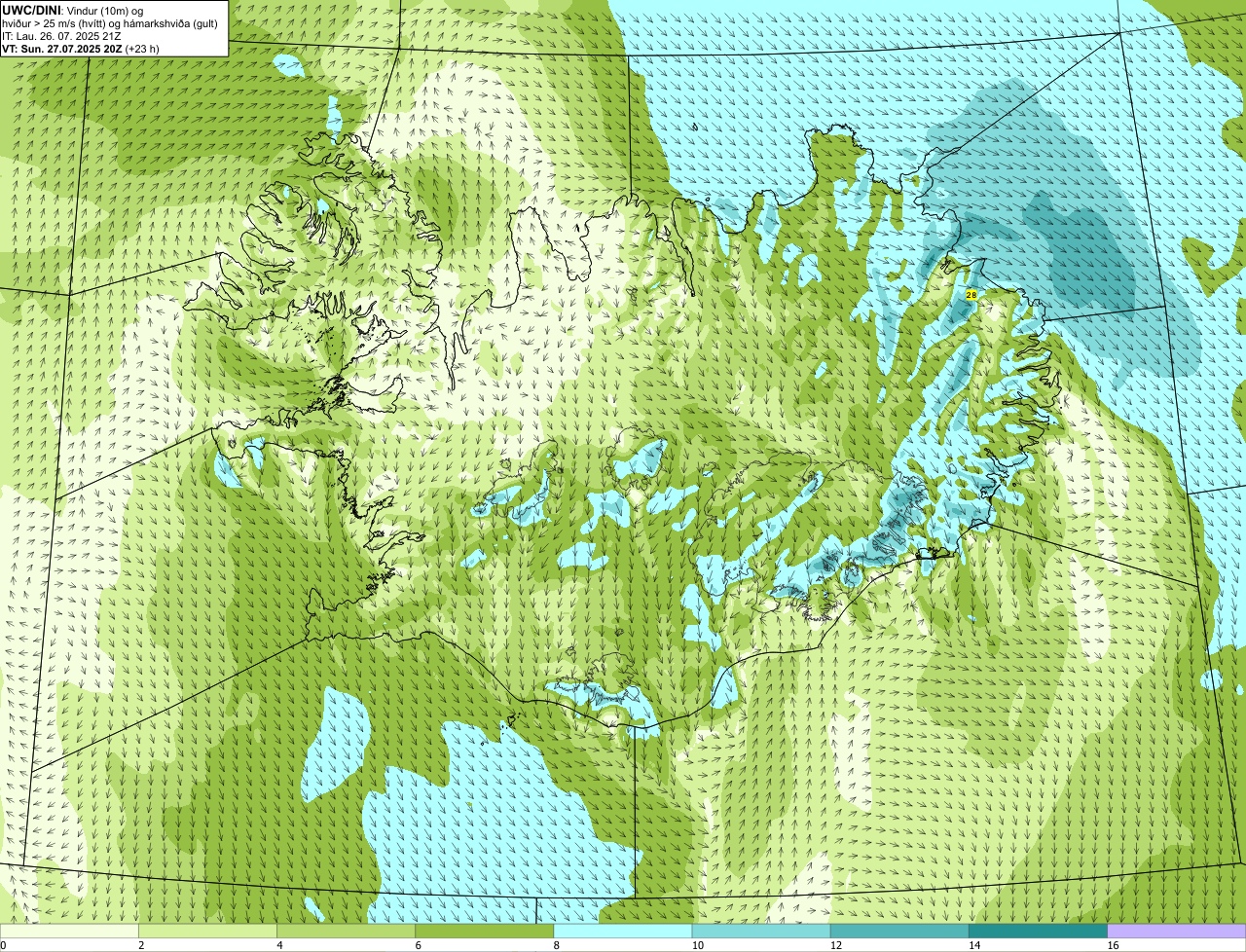Select the 10–12 m/s turquoise legend swatch

[761, 931]
